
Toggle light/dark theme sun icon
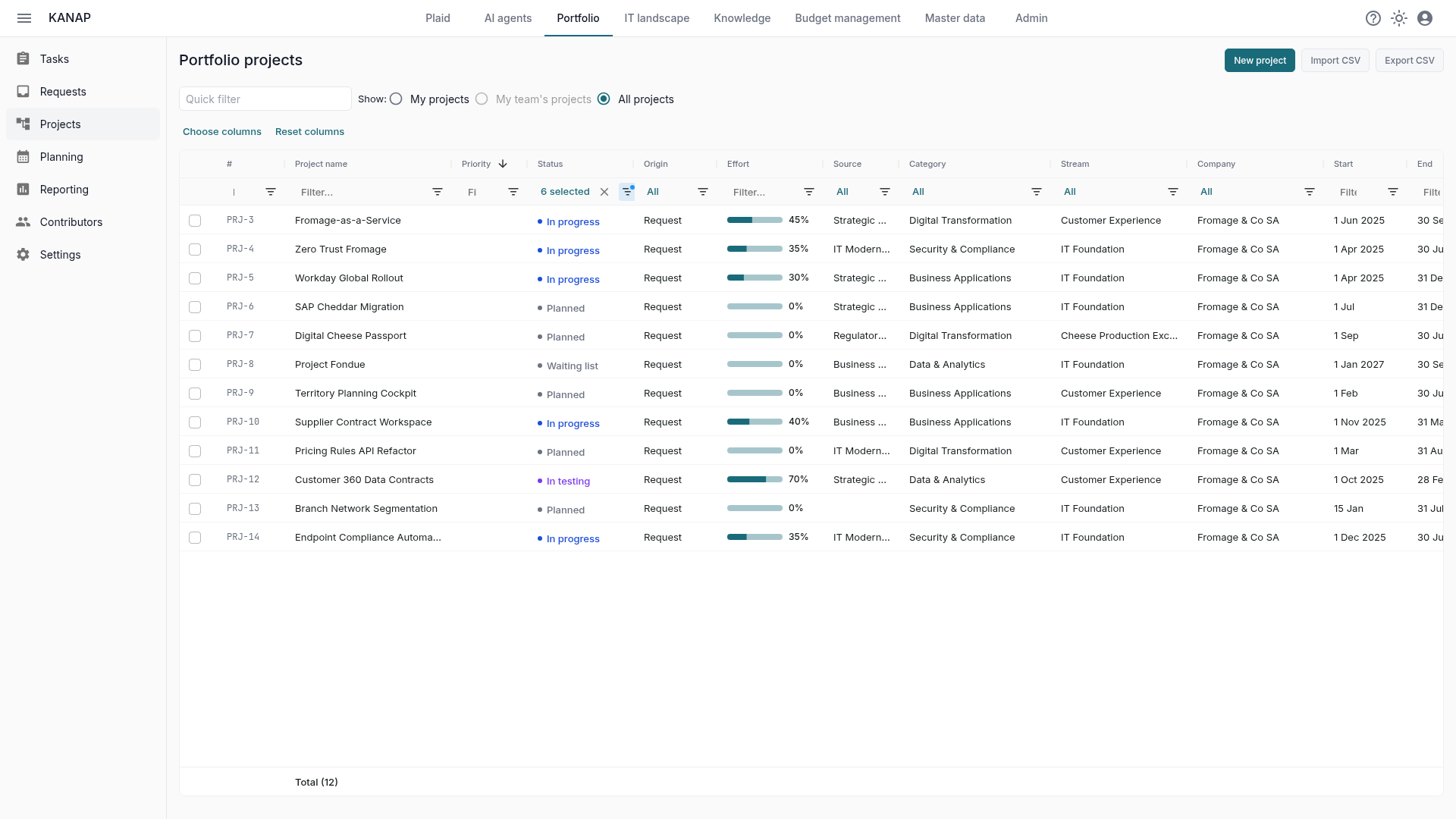pyautogui.click(x=1399, y=18)
